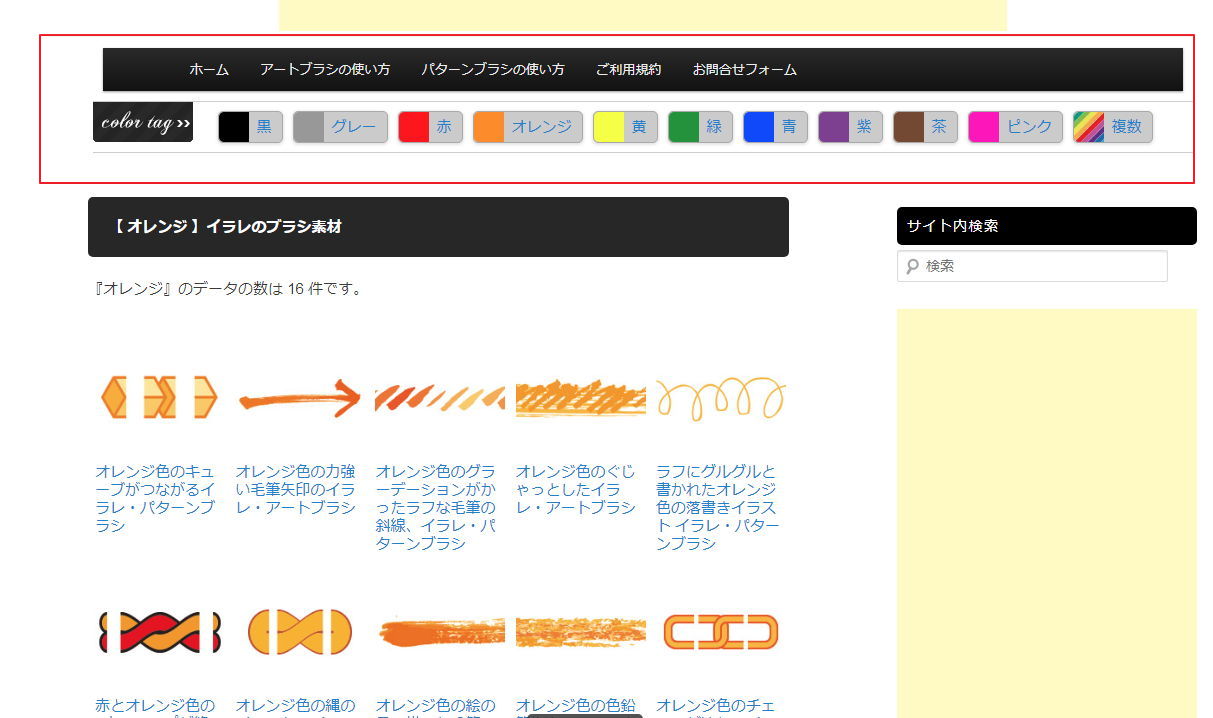The height and width of the screenshot is (718, 1213).
Task: Open パターンブラシの使い方 in navigation bar
Action: [493, 70]
